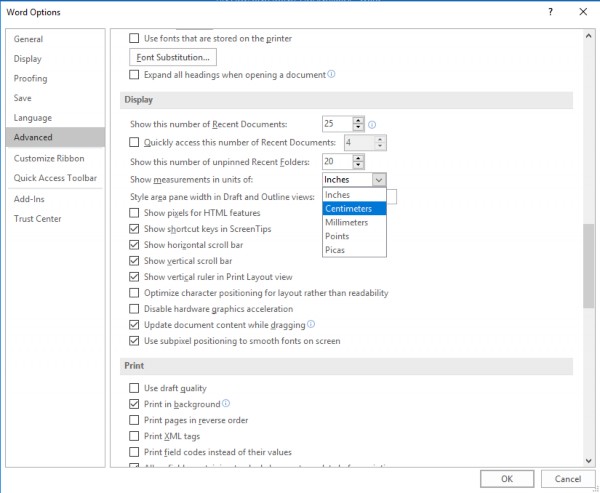Decrease unpinned Recent Folders count with down arrow

[359, 165]
